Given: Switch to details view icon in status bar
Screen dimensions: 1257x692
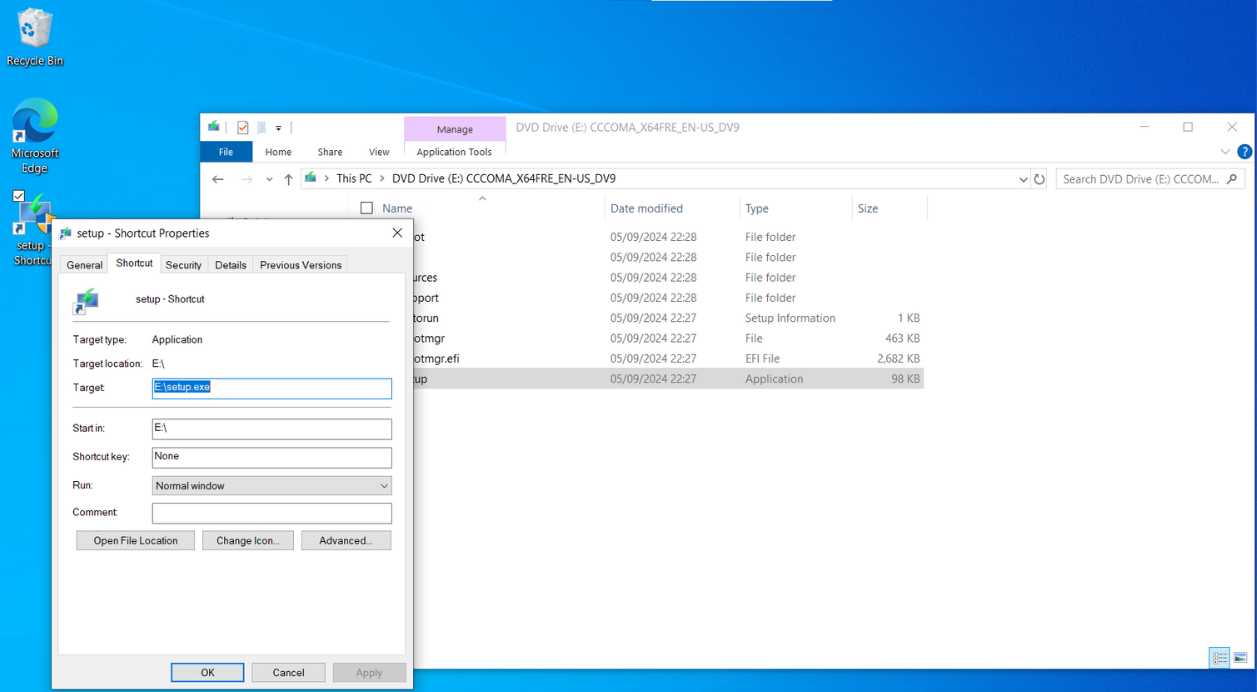Looking at the screenshot, I should (1219, 657).
